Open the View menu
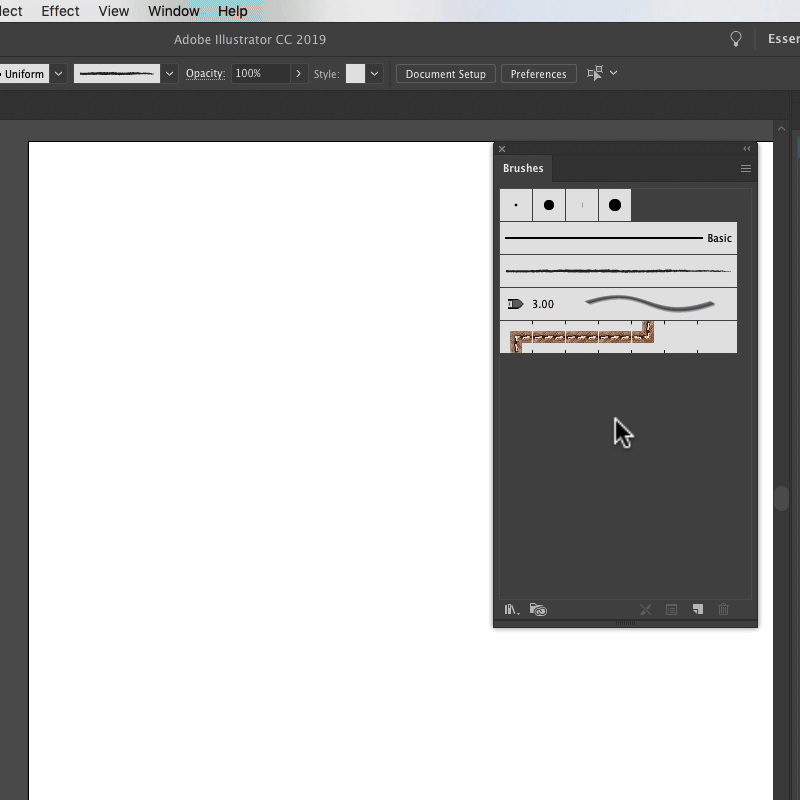Viewport: 800px width, 800px height. coord(114,11)
